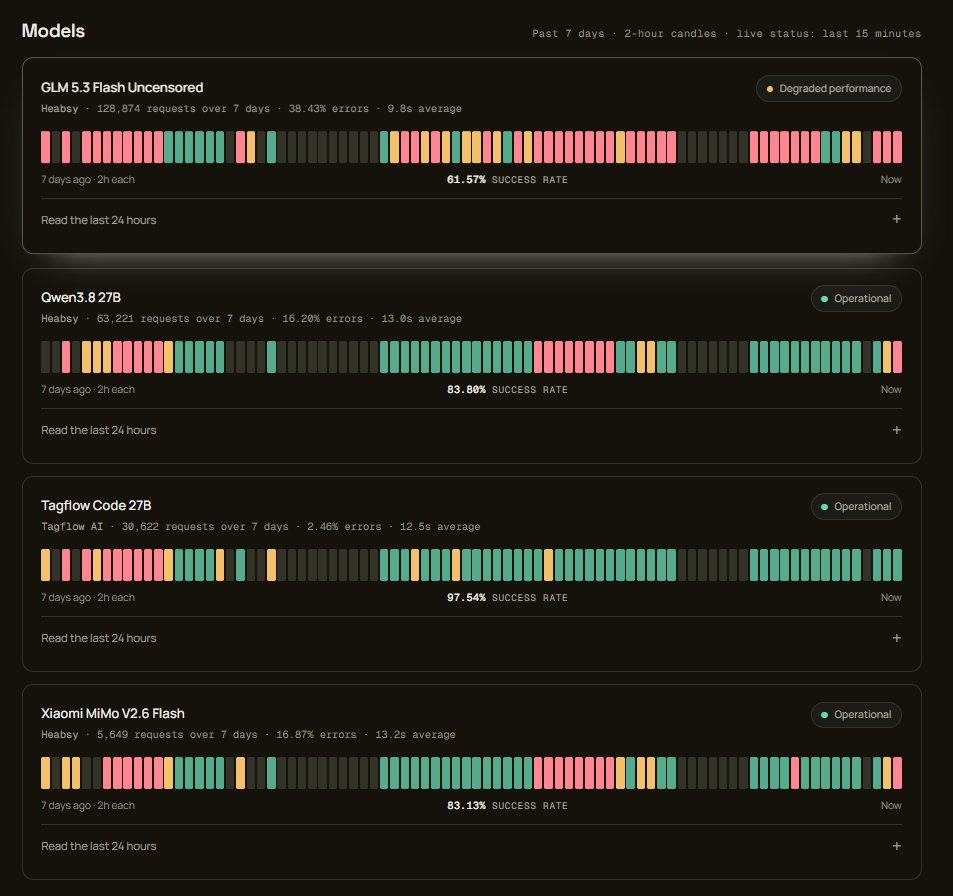Click last red candle in Xiaomi MiMo timeline
Screen dimensions: 953x896
pos(897,773)
